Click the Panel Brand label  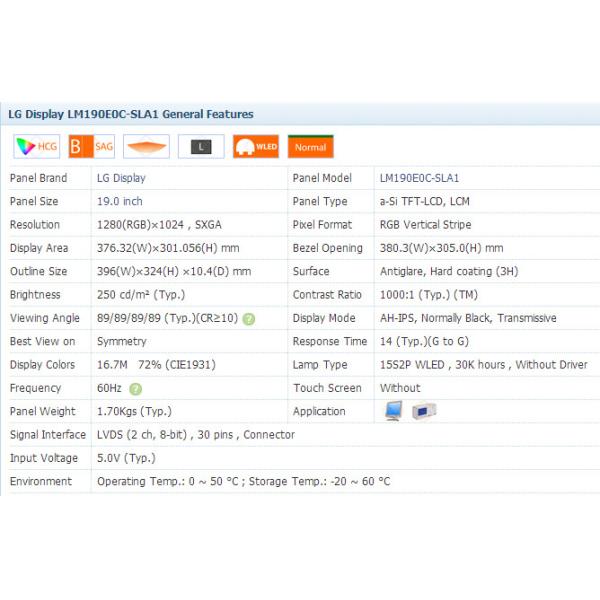click(38, 178)
